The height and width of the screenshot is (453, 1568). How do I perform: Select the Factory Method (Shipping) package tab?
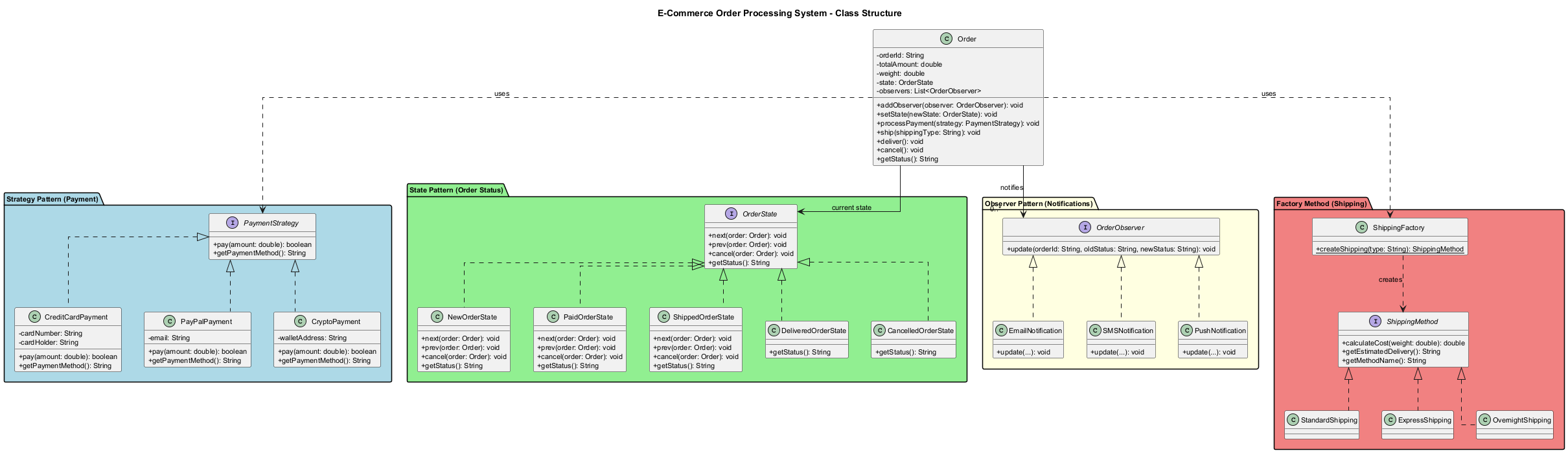1321,203
